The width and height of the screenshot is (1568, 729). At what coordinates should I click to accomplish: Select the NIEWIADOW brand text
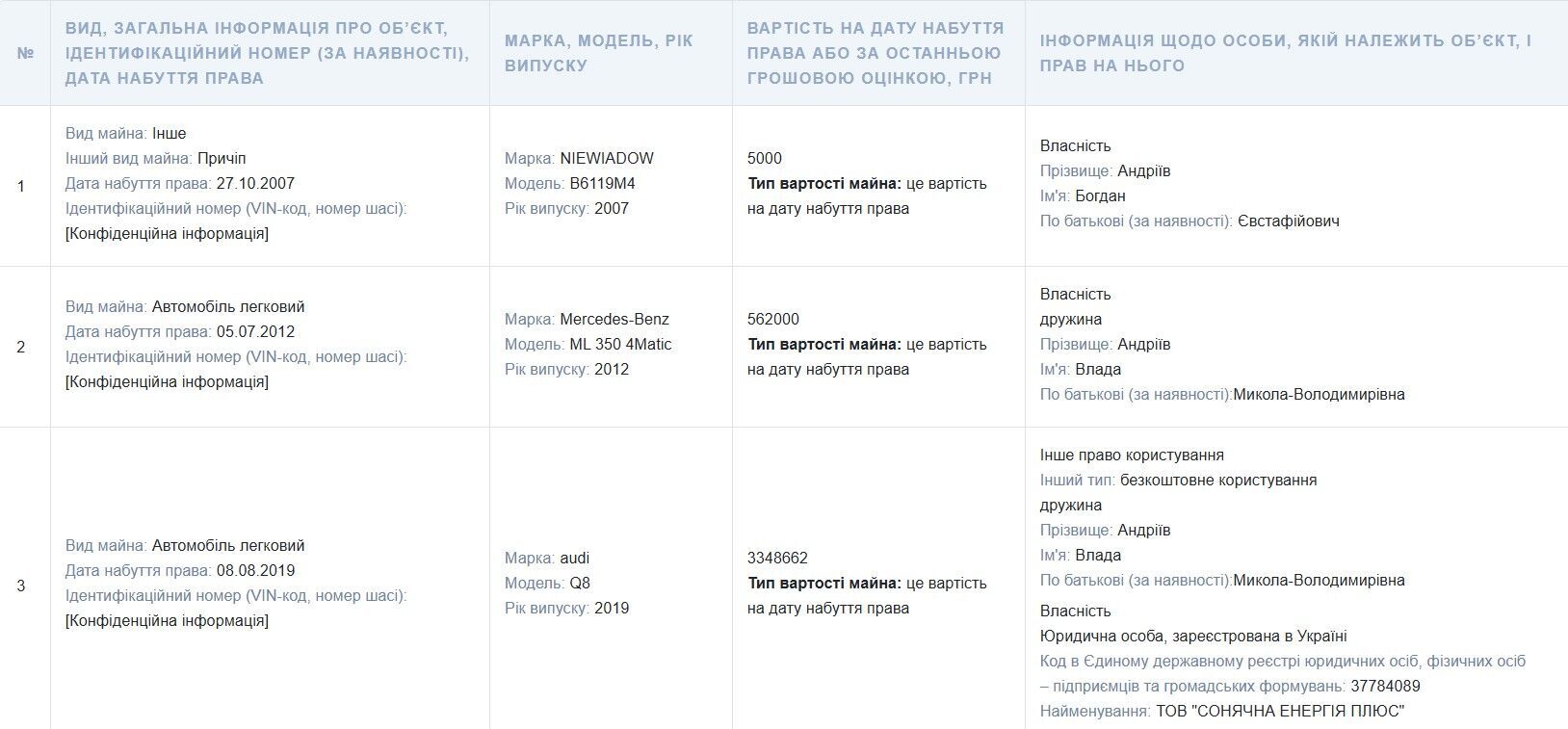(607, 158)
